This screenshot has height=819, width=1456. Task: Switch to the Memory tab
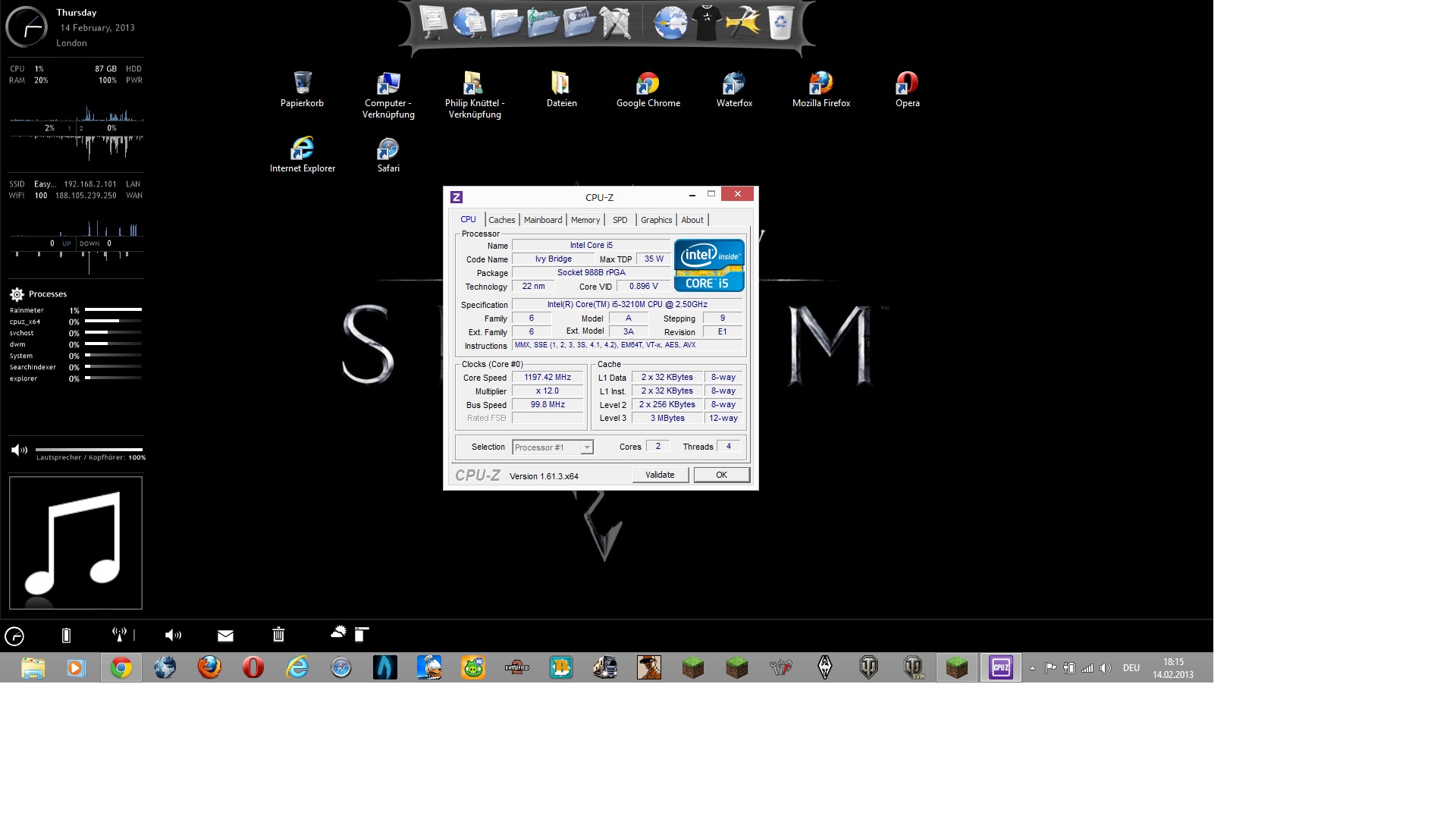coord(585,220)
